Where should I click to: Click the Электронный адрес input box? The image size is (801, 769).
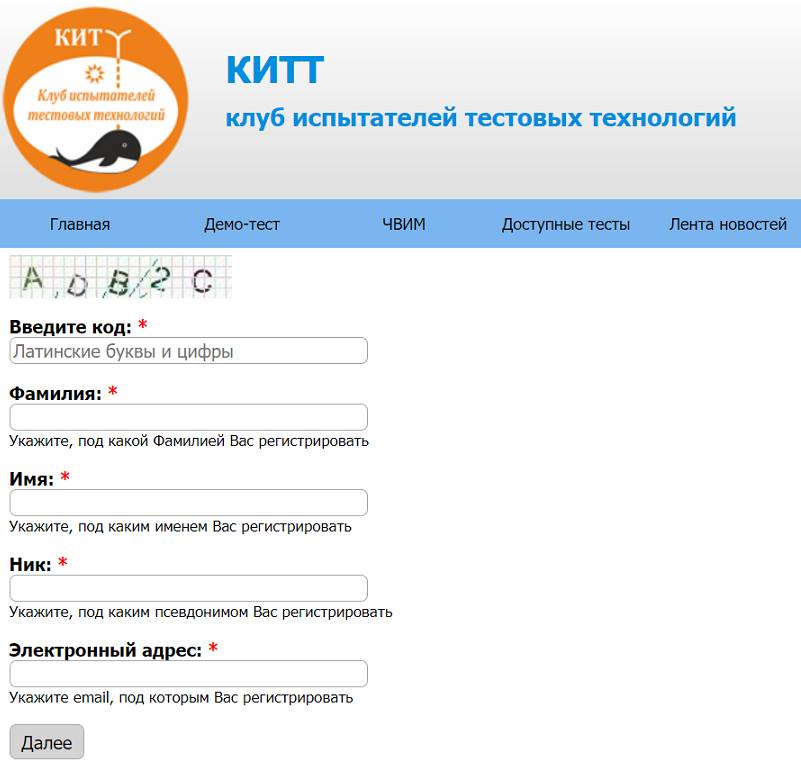(x=187, y=674)
